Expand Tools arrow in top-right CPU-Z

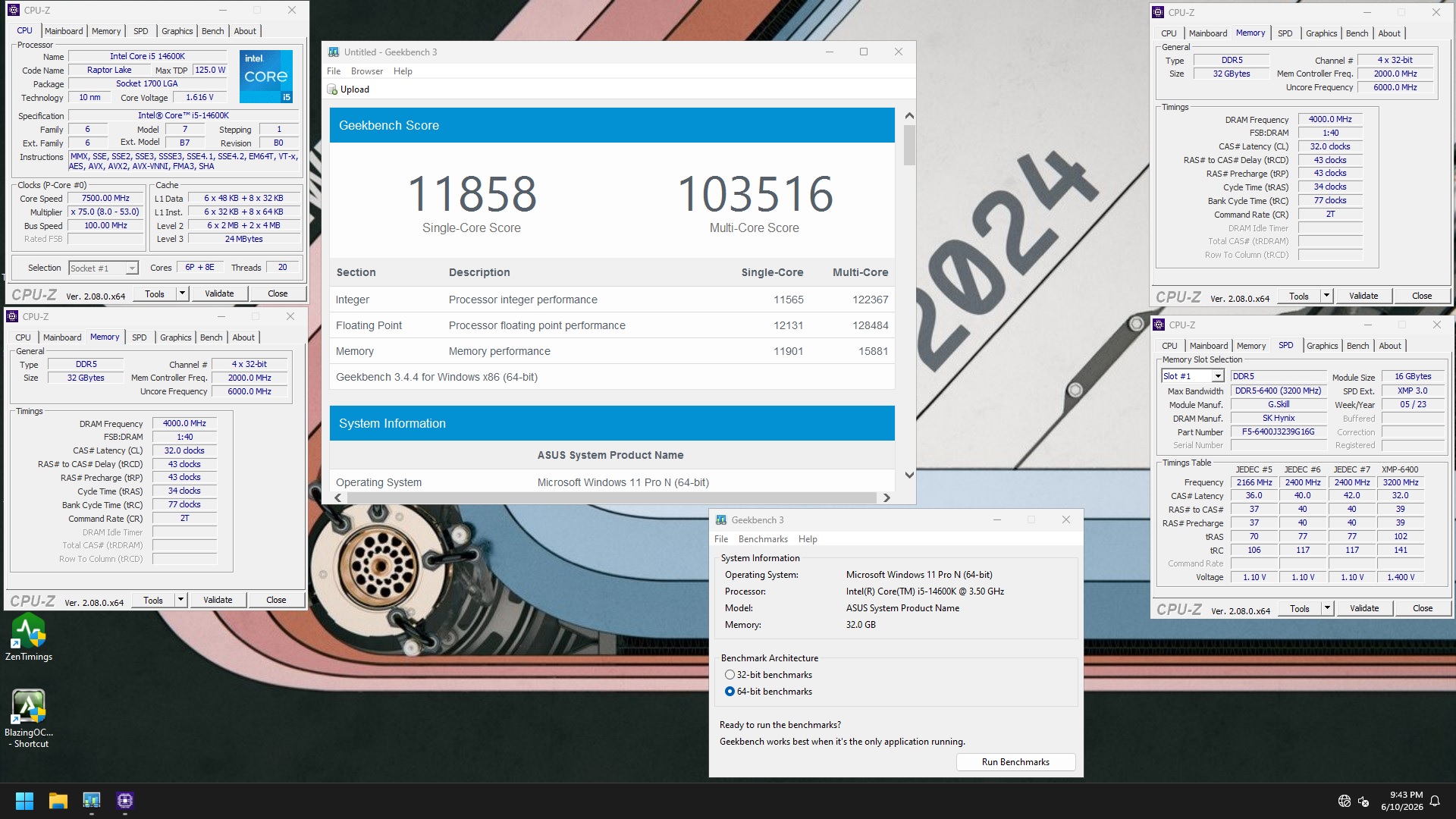click(x=1326, y=296)
